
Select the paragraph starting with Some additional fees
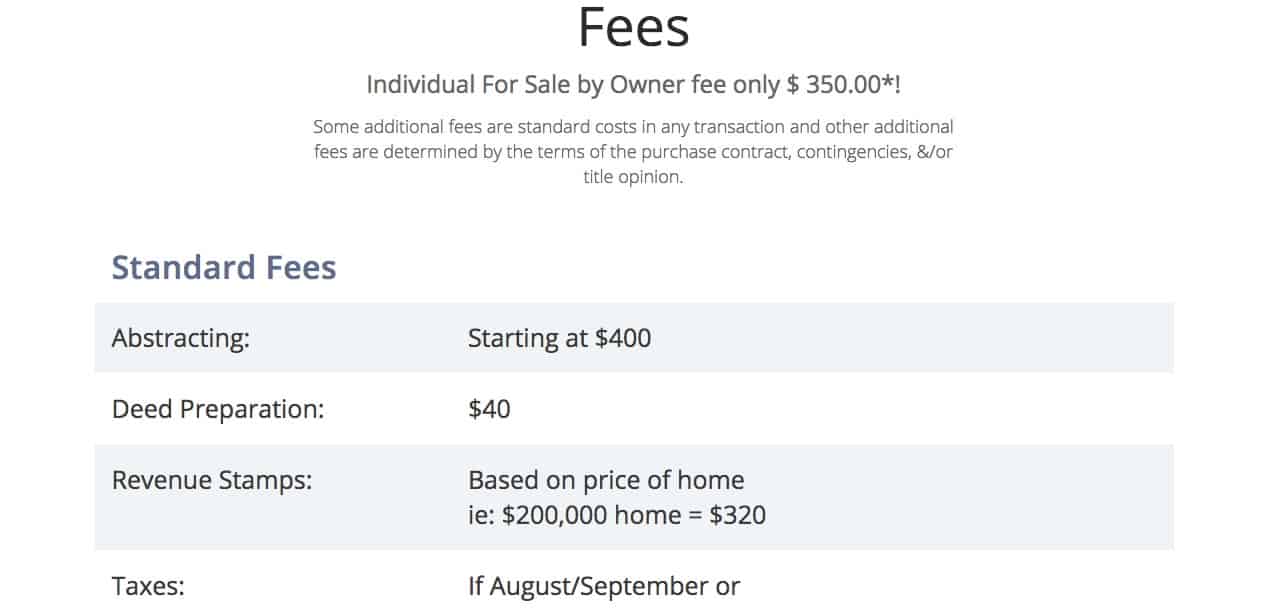(x=633, y=153)
